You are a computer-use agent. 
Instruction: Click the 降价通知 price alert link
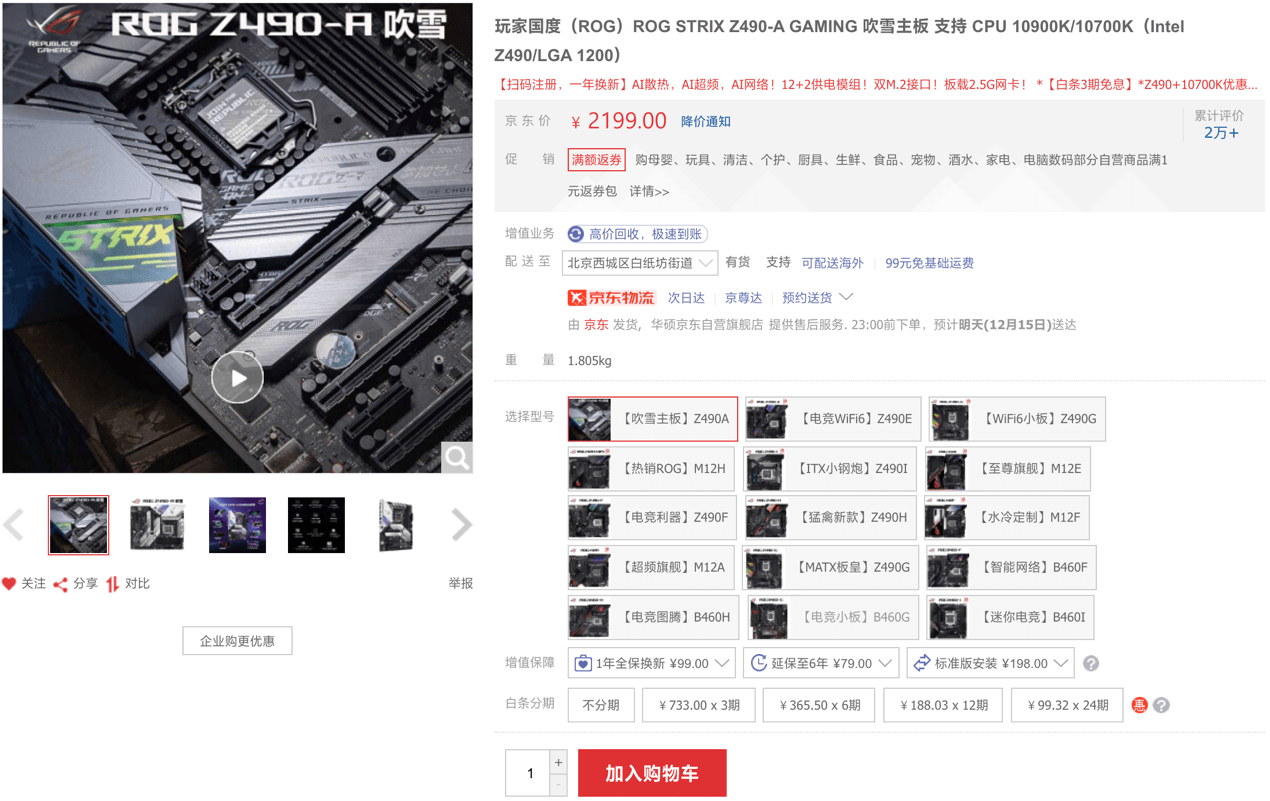tap(706, 122)
